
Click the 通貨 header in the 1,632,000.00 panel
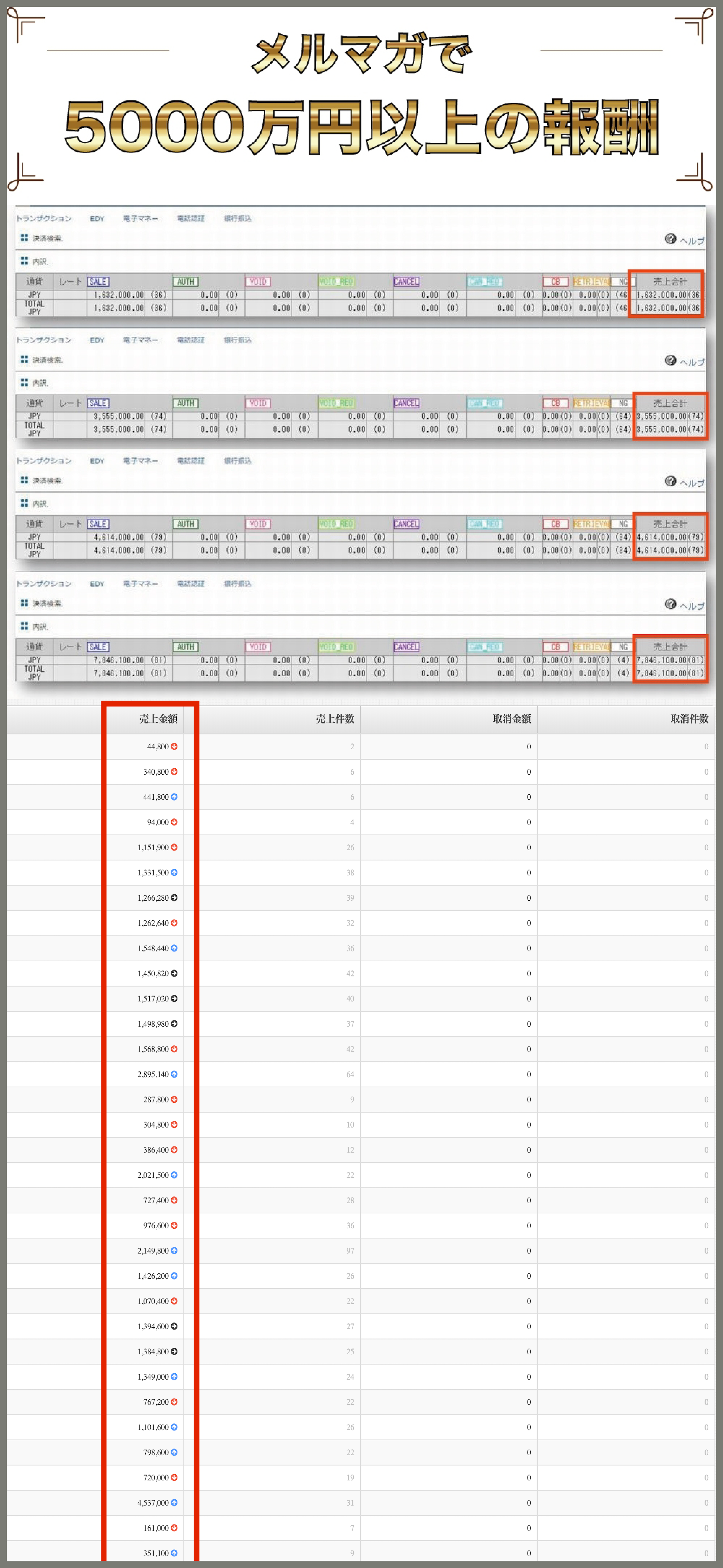(x=35, y=282)
